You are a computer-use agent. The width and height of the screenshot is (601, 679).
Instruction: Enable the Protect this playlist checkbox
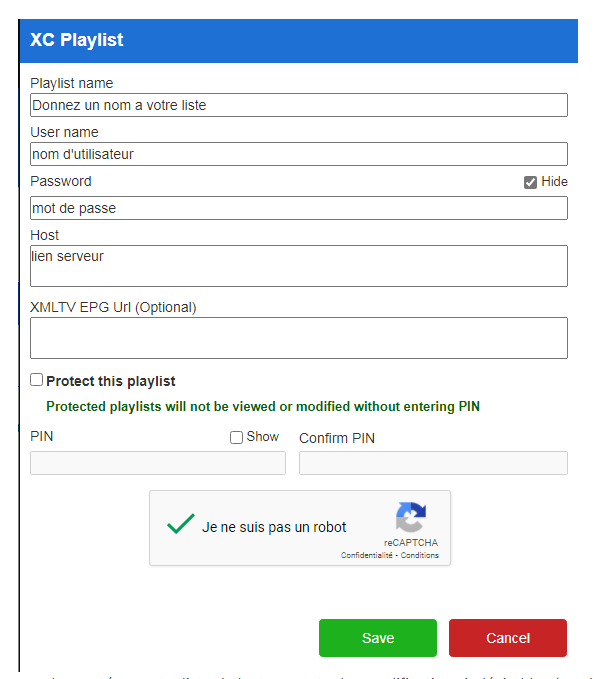point(37,380)
